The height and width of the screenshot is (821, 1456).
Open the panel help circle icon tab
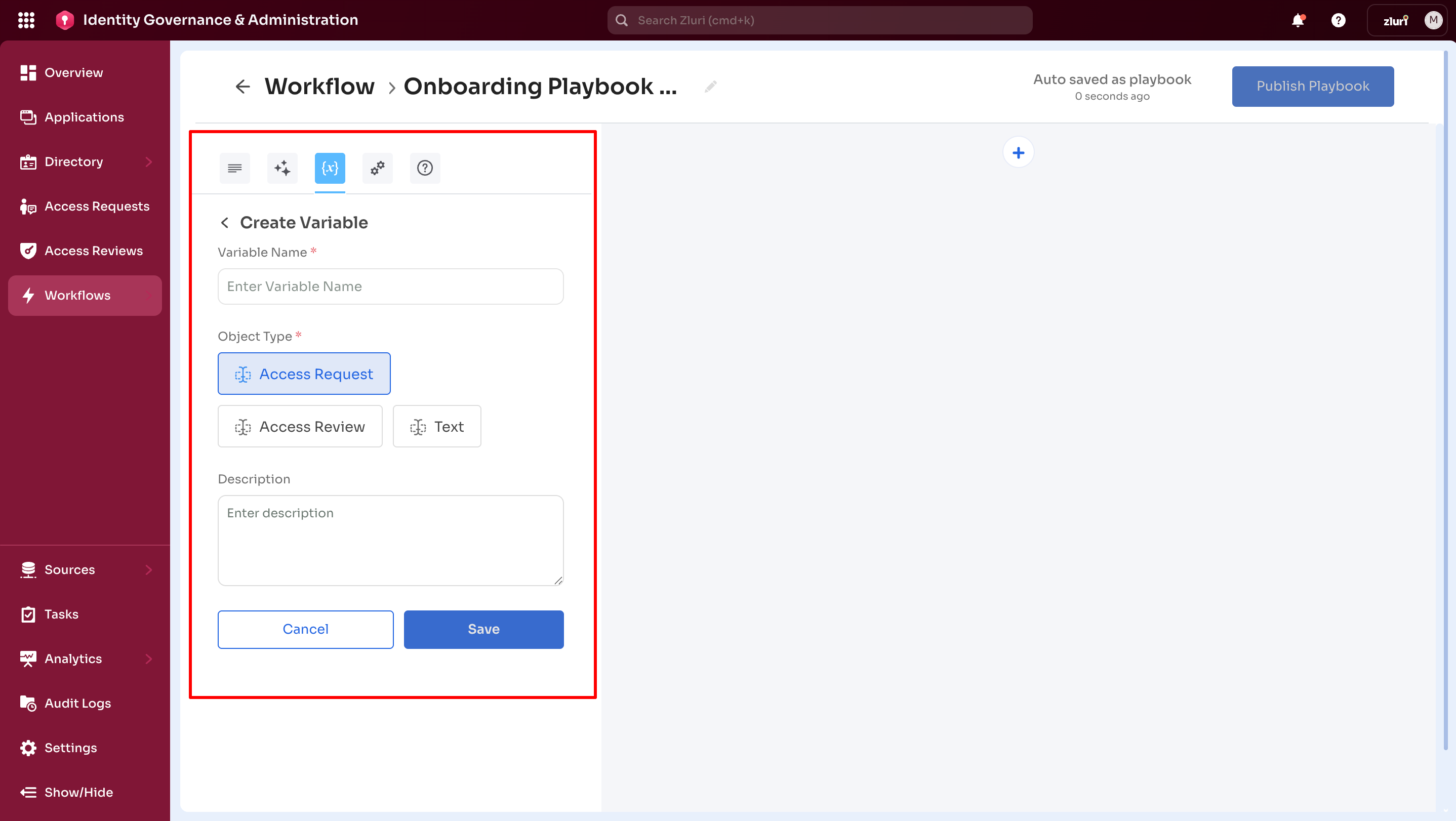pyautogui.click(x=424, y=168)
